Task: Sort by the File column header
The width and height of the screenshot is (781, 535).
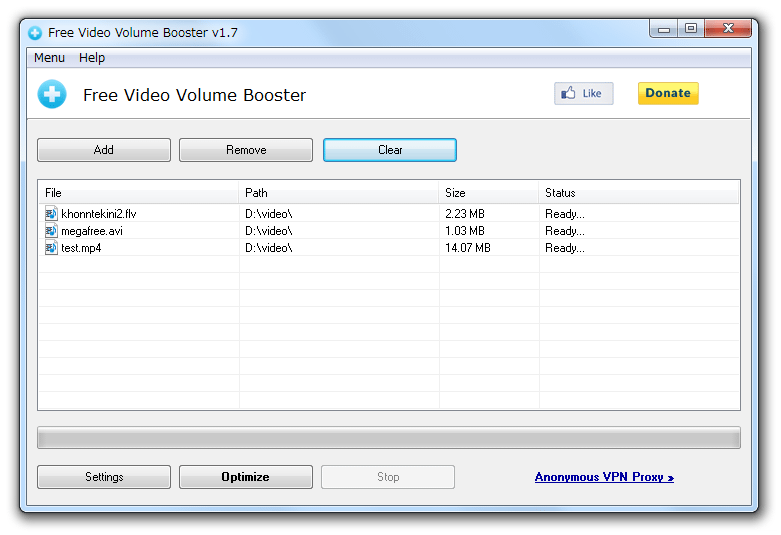Action: click(x=138, y=193)
